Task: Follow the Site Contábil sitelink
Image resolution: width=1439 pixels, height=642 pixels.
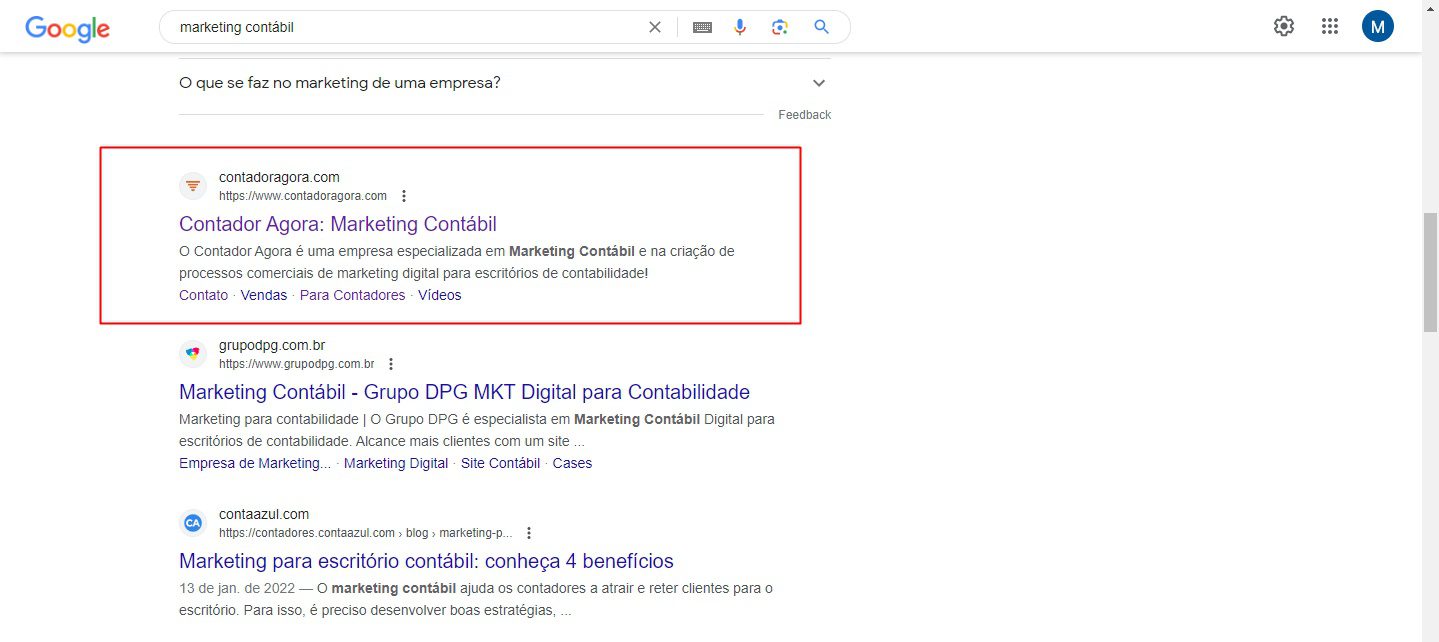Action: (500, 463)
